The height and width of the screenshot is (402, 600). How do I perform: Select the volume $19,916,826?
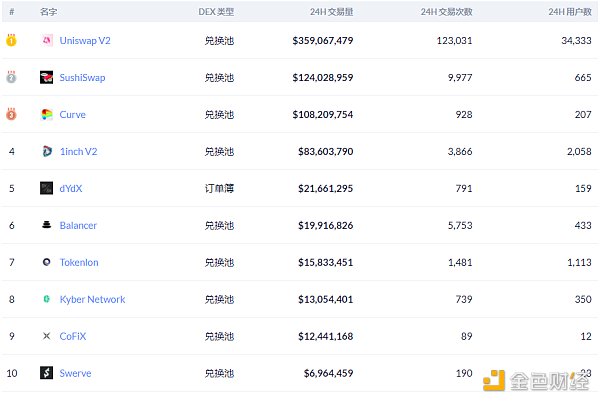(x=326, y=225)
